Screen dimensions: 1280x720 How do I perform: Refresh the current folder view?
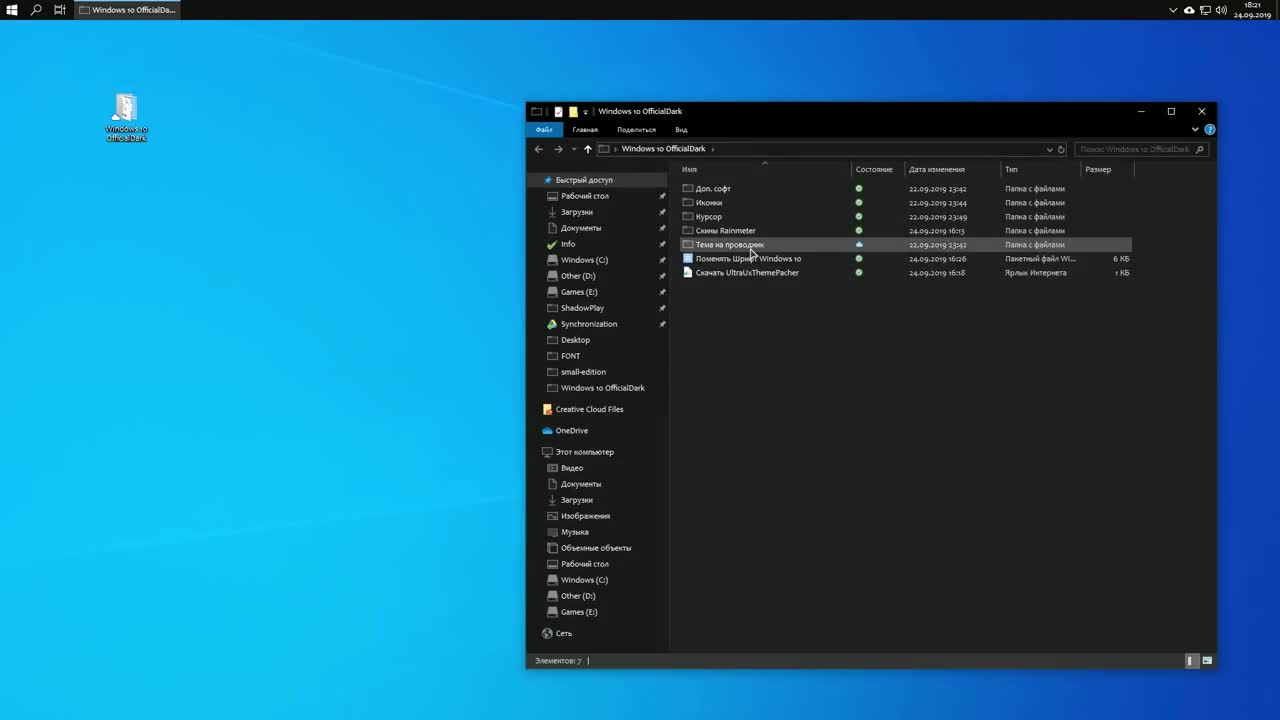pyautogui.click(x=1061, y=149)
